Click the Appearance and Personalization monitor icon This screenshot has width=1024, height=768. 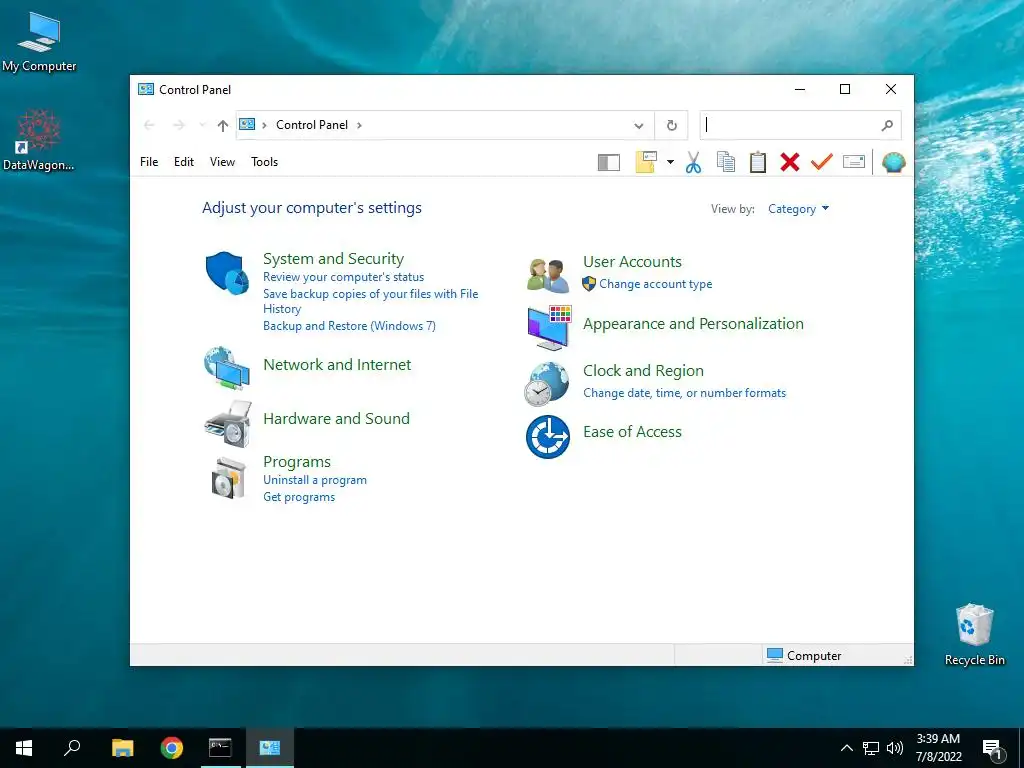point(549,327)
